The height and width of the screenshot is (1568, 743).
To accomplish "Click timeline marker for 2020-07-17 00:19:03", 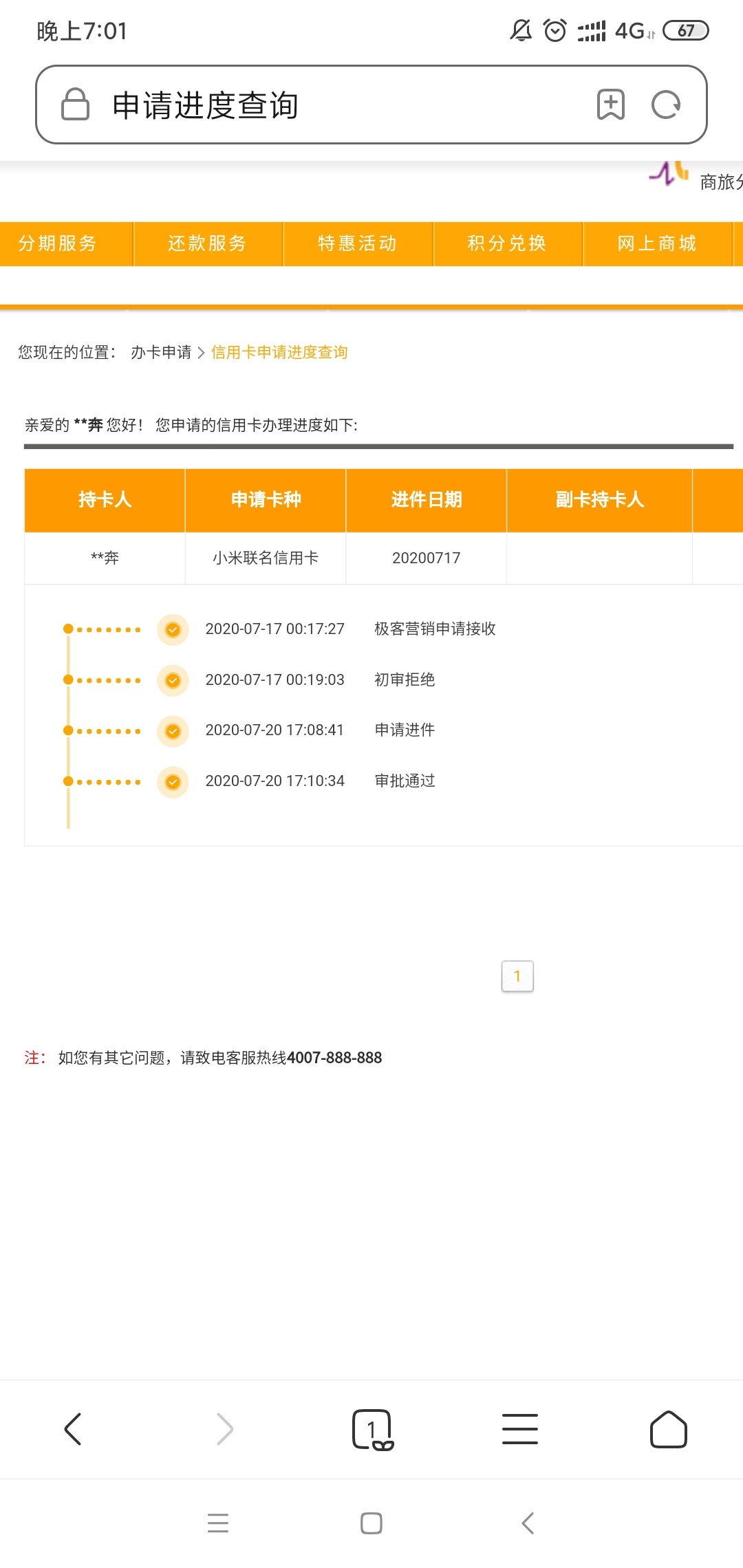I will 68,679.
